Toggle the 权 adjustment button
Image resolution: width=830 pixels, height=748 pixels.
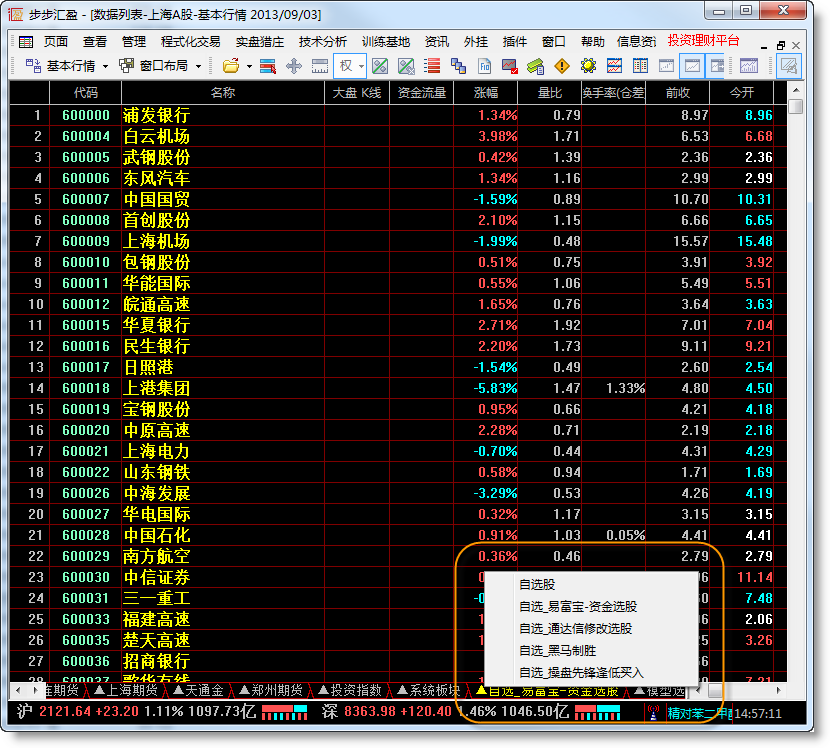(x=346, y=66)
